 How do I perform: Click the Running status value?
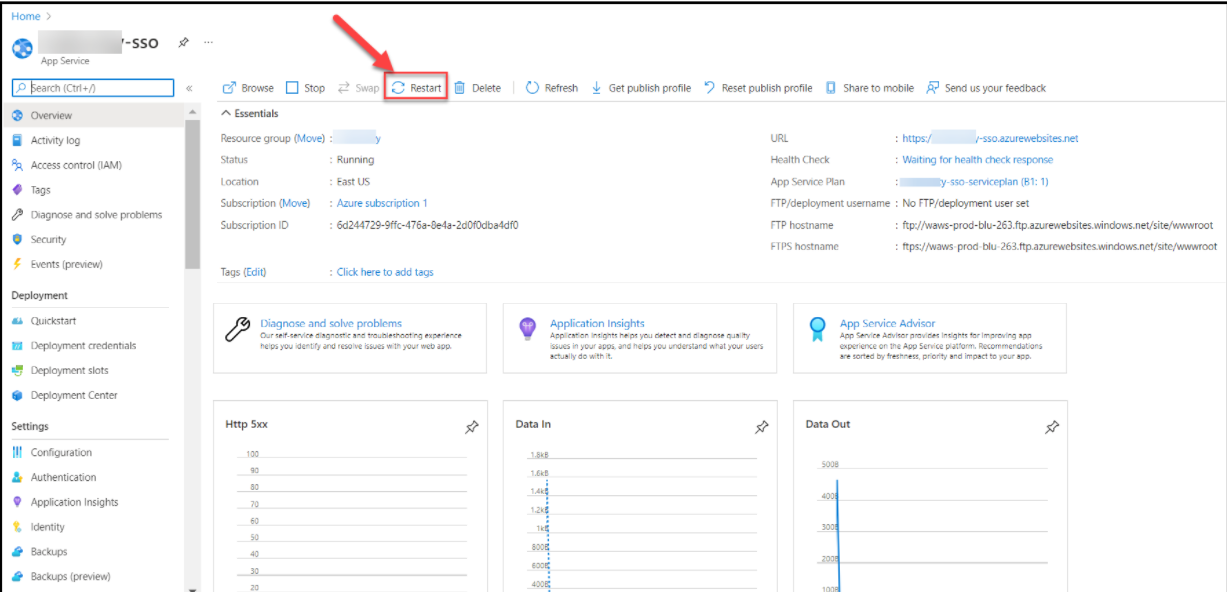point(355,160)
